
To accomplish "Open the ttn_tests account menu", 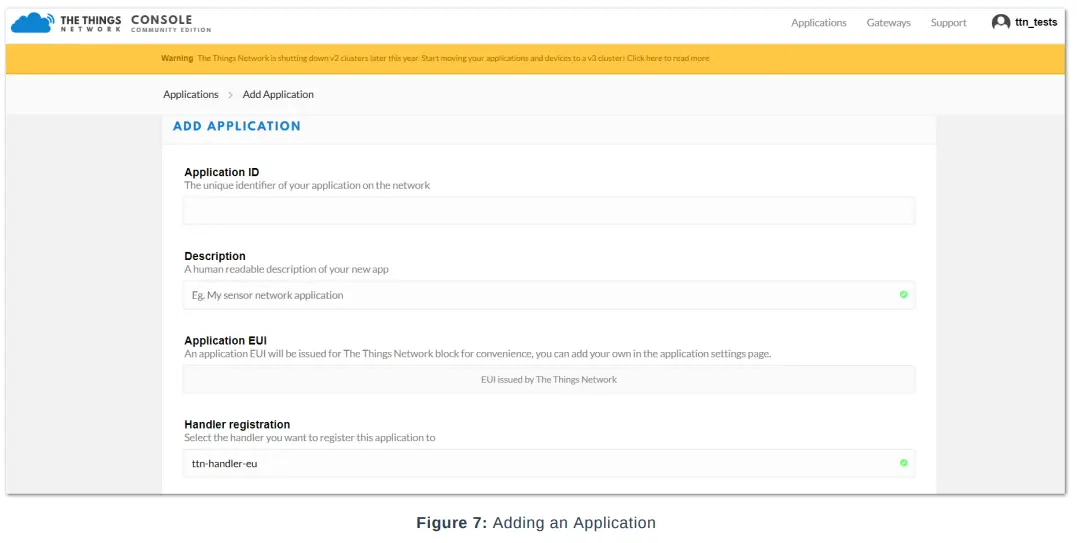I will (1024, 23).
